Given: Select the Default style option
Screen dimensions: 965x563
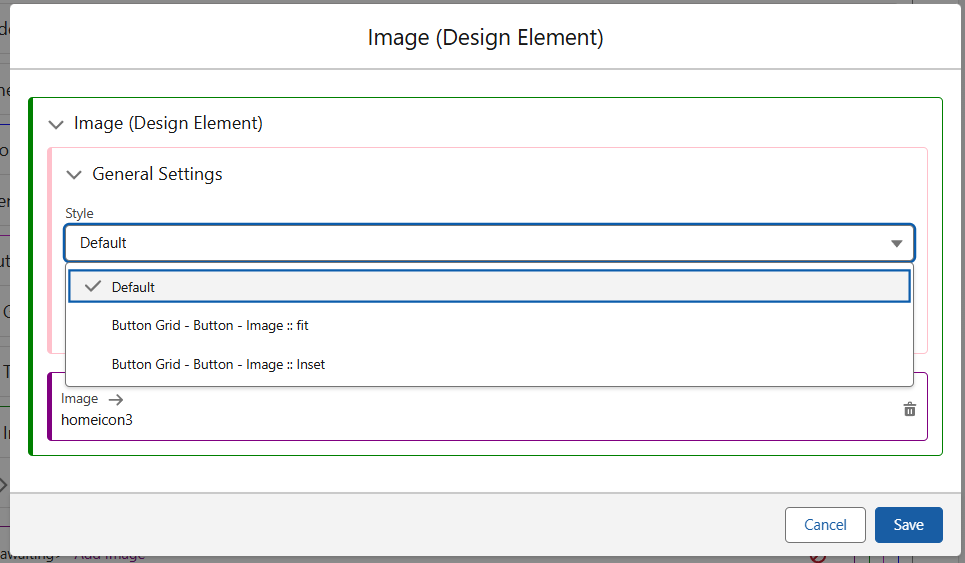Looking at the screenshot, I should (133, 287).
